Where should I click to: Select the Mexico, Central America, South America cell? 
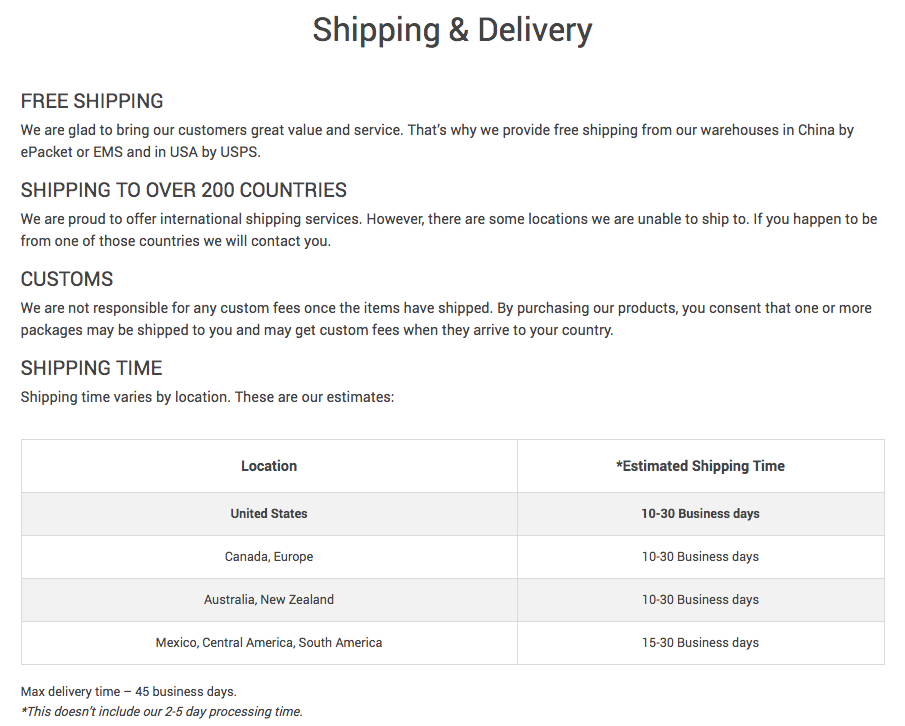tap(269, 643)
